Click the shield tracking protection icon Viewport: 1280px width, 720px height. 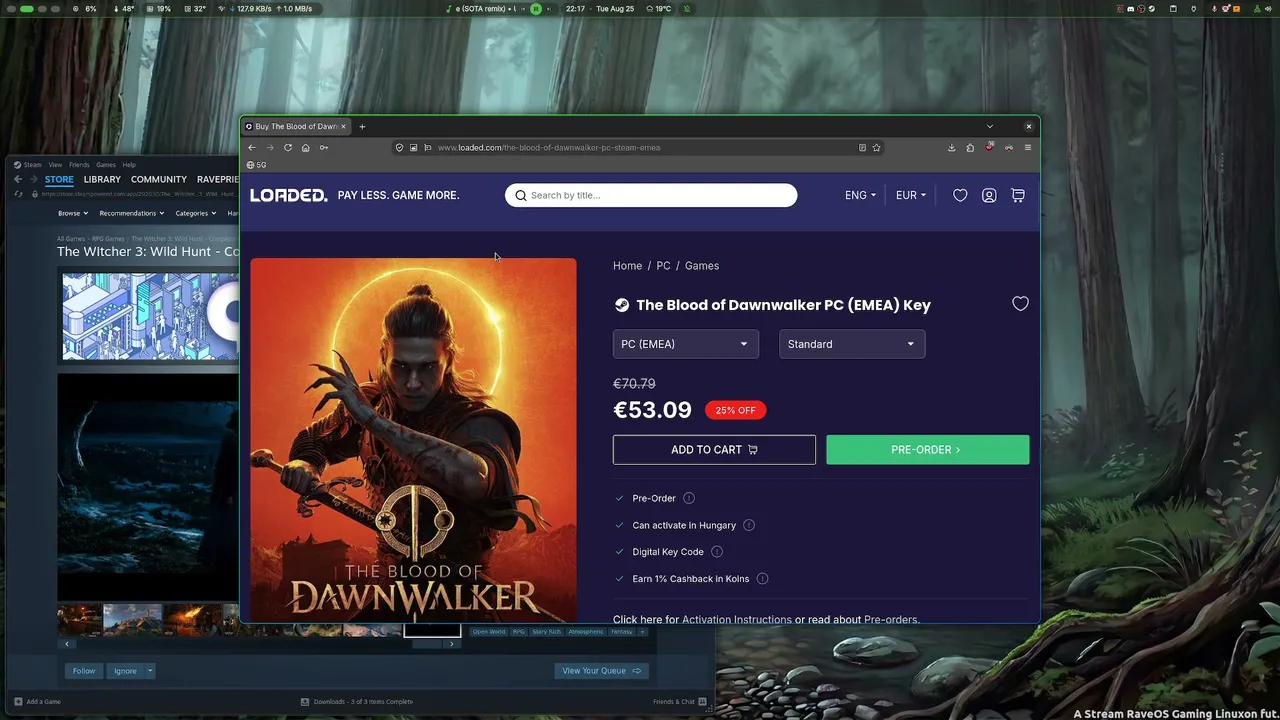click(399, 148)
